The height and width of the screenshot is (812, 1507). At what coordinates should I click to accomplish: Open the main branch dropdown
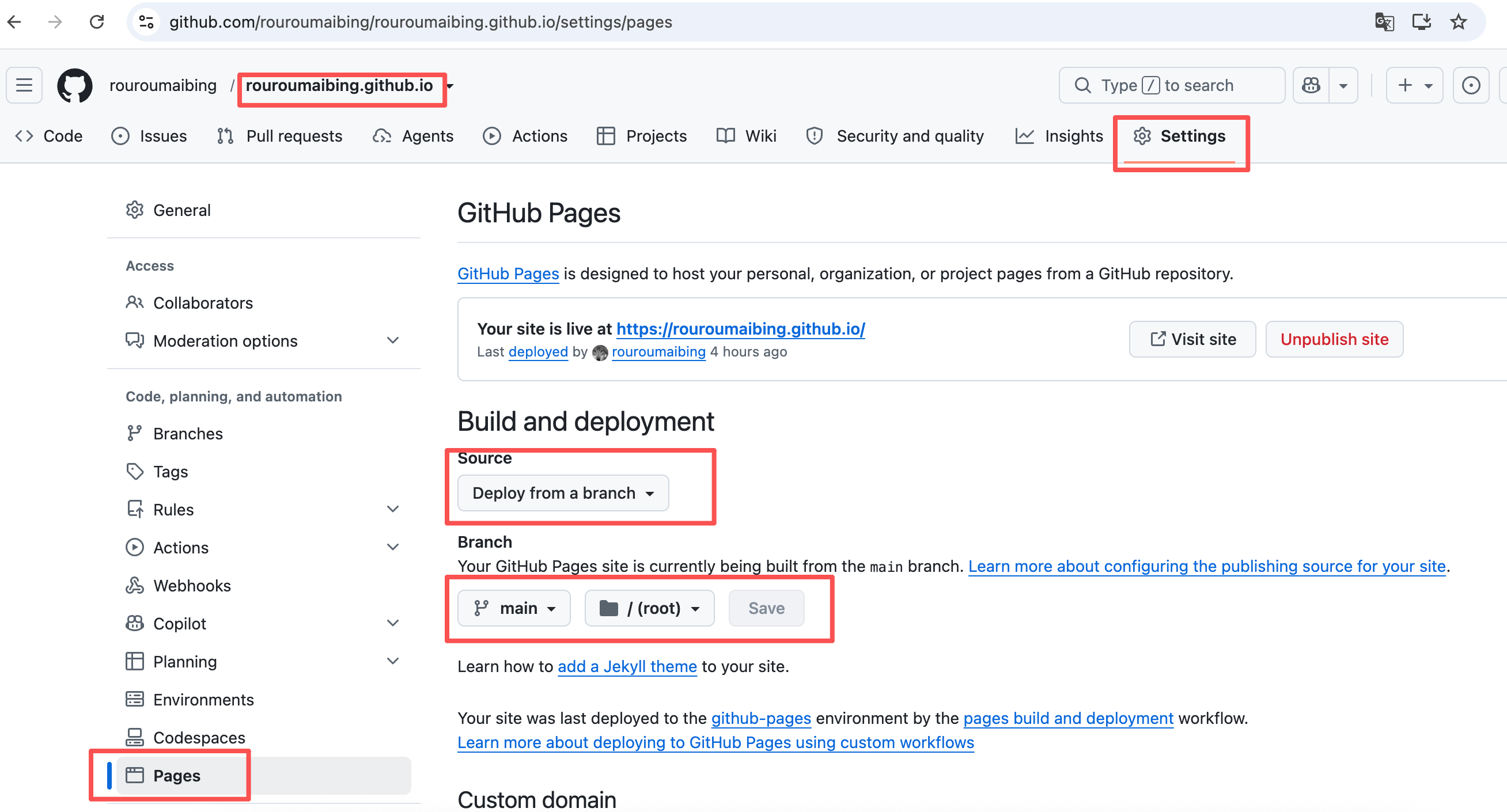(x=514, y=608)
